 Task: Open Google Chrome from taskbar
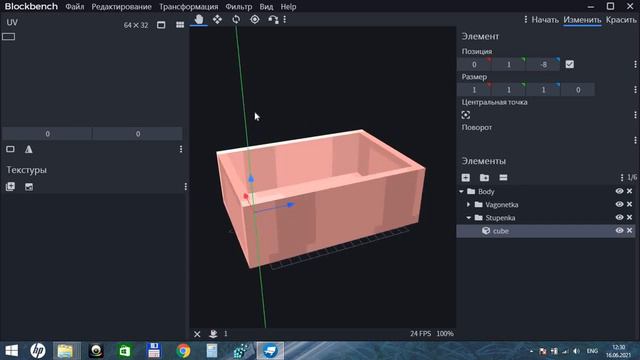(183, 351)
